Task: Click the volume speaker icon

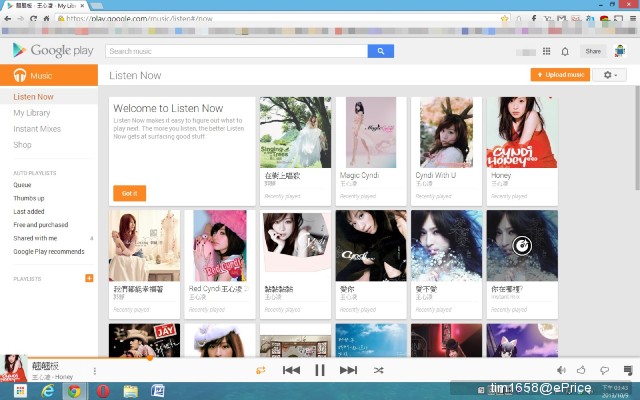Action: [561, 370]
